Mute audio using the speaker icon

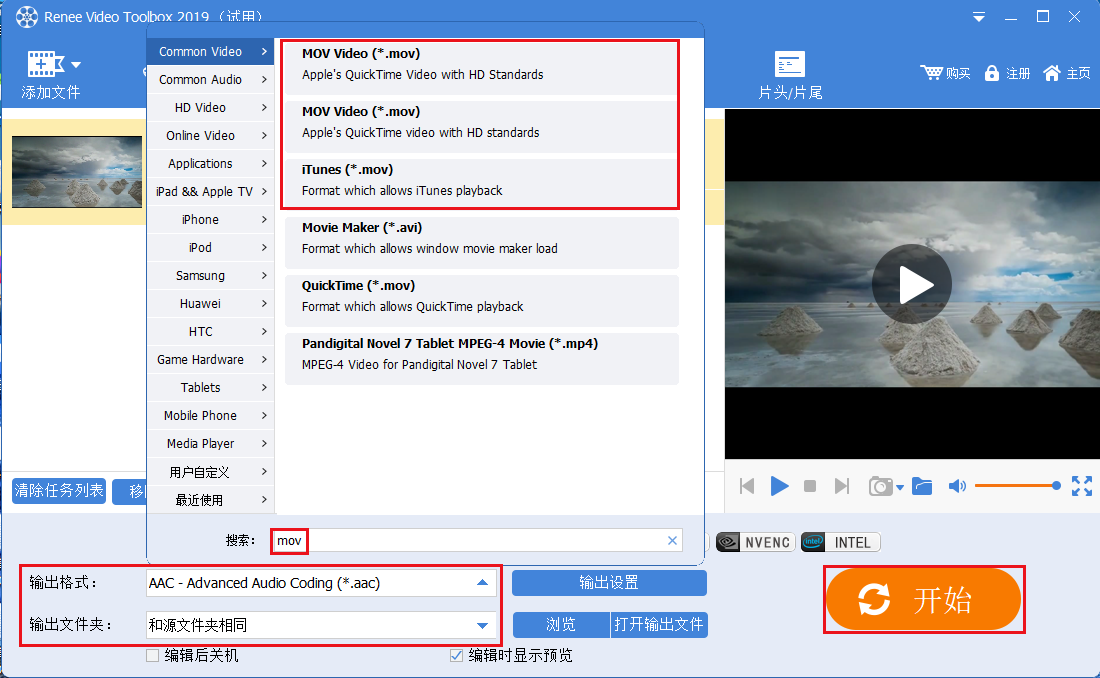pos(957,486)
